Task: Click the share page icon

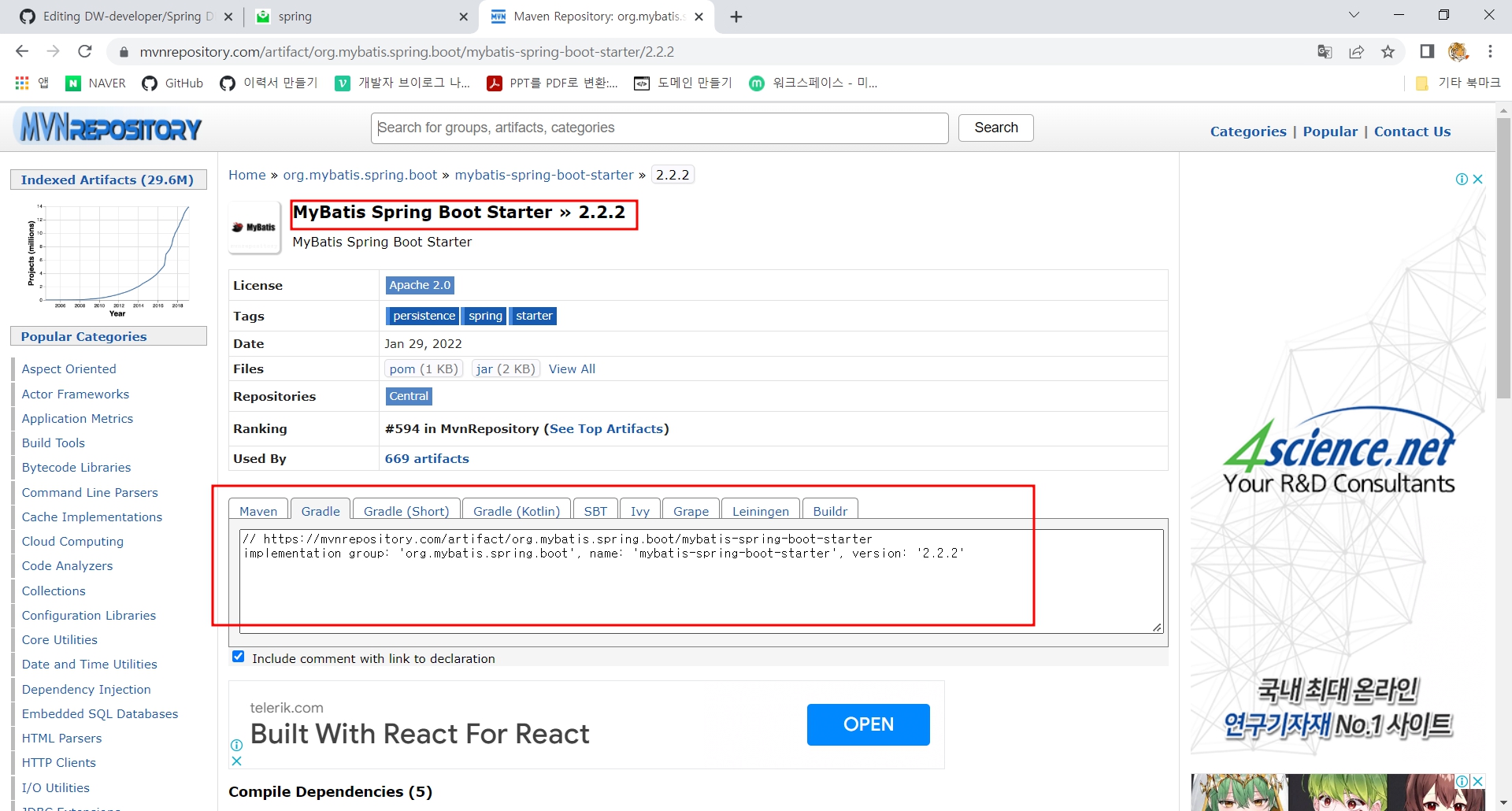Action: 1356,52
